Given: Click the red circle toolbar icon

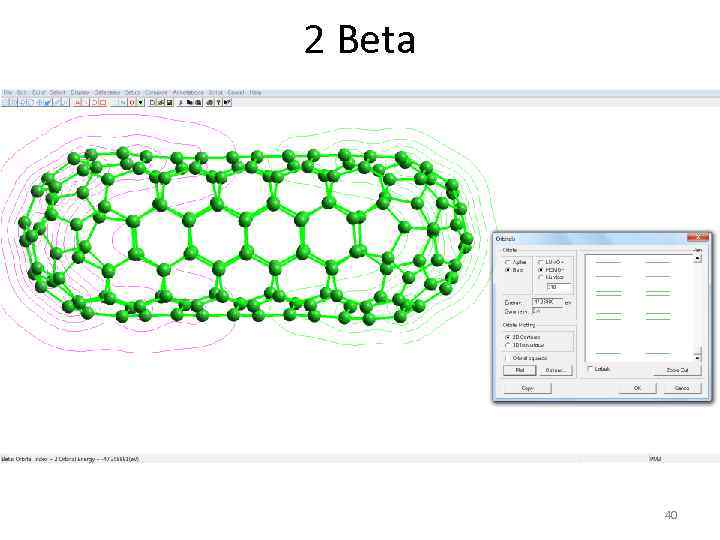Looking at the screenshot, I should tap(132, 102).
